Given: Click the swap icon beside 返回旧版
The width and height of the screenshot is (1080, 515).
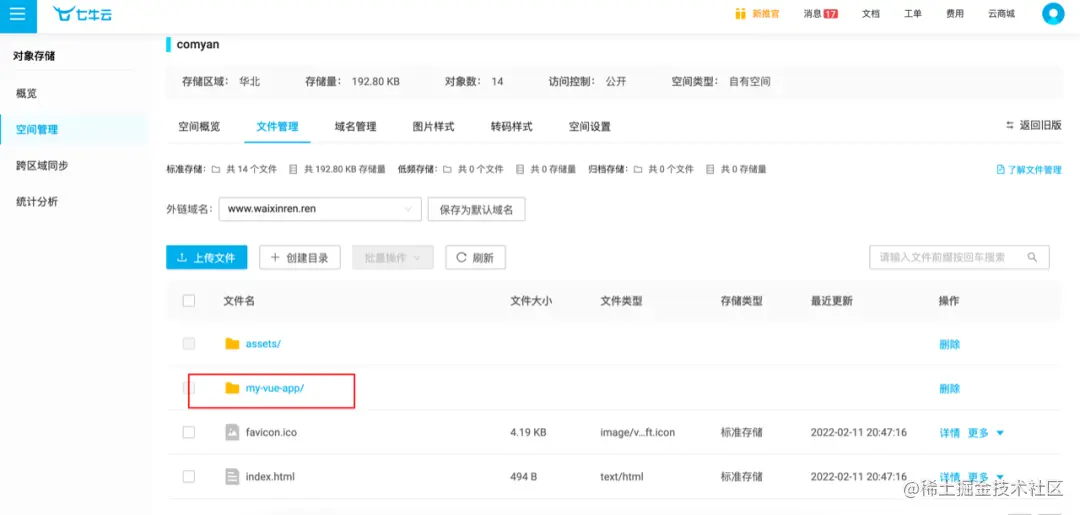Looking at the screenshot, I should 1010,125.
